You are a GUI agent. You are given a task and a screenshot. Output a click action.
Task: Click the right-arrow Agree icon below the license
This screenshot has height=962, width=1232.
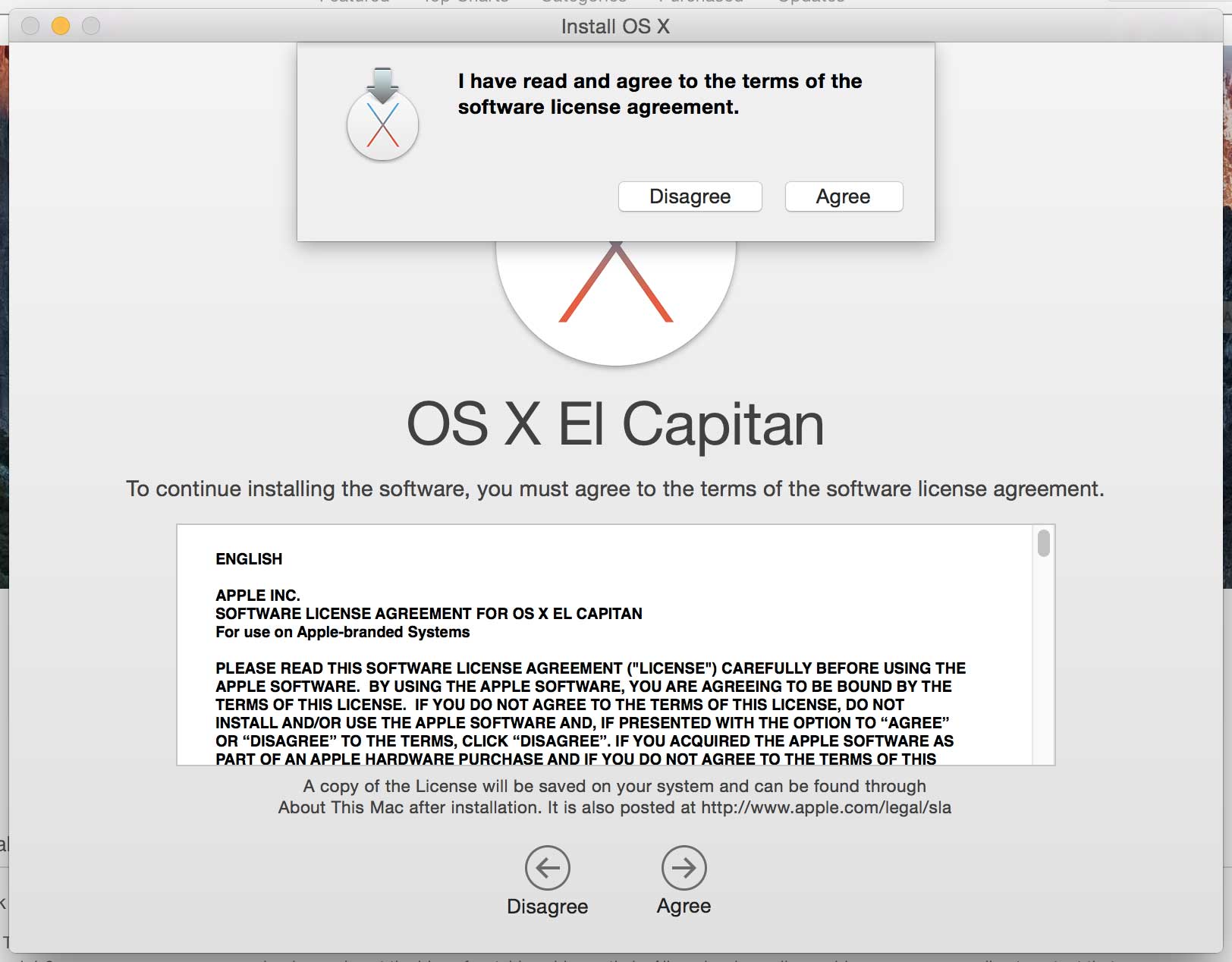coord(684,867)
